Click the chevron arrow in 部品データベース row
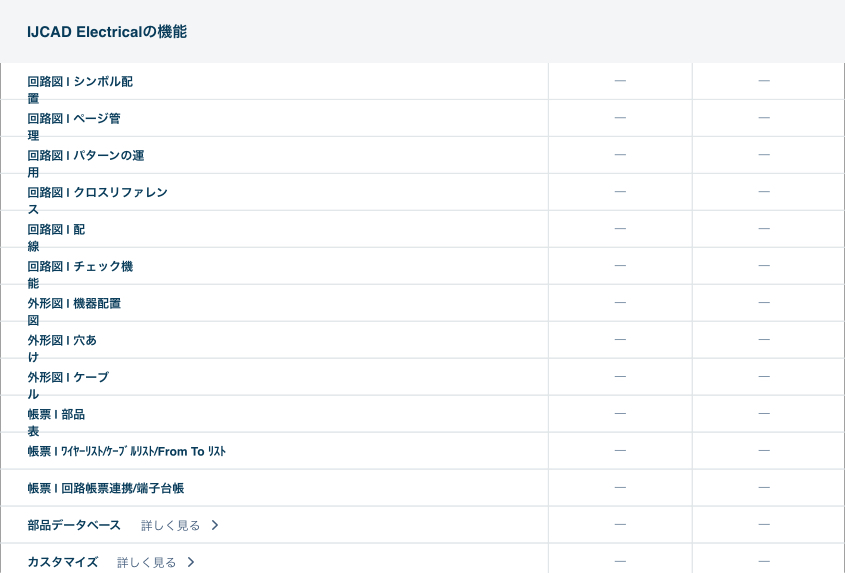Image resolution: width=845 pixels, height=573 pixels. (215, 525)
